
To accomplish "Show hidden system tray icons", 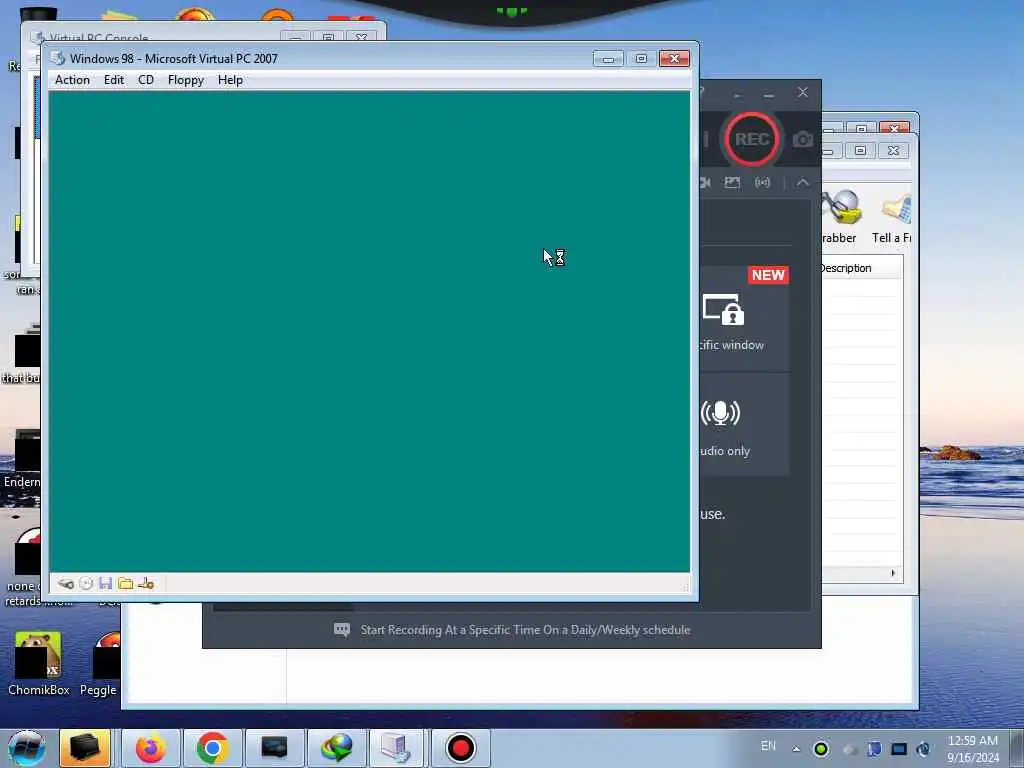I will (x=796, y=749).
